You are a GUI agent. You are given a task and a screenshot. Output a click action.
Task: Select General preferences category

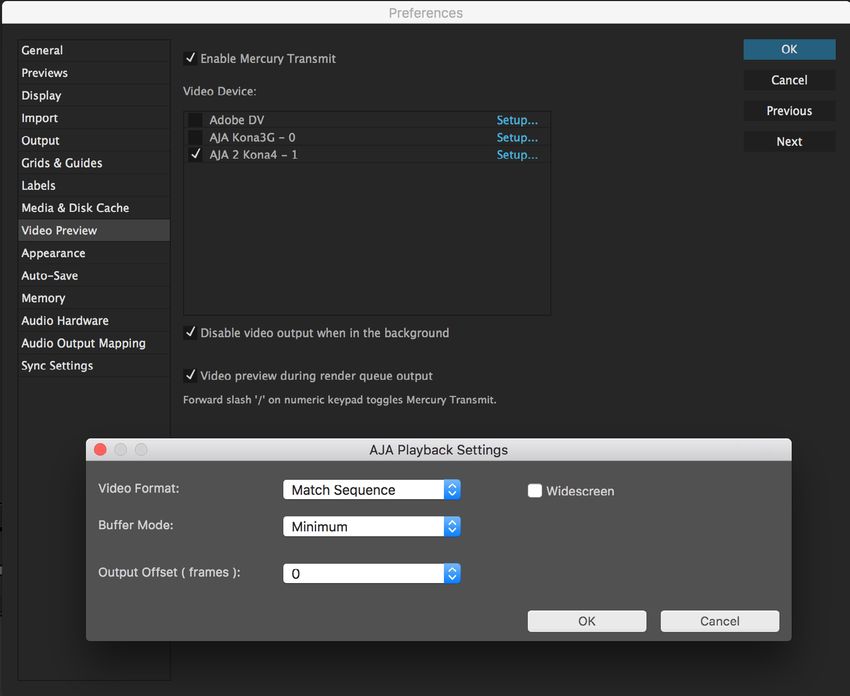click(94, 50)
